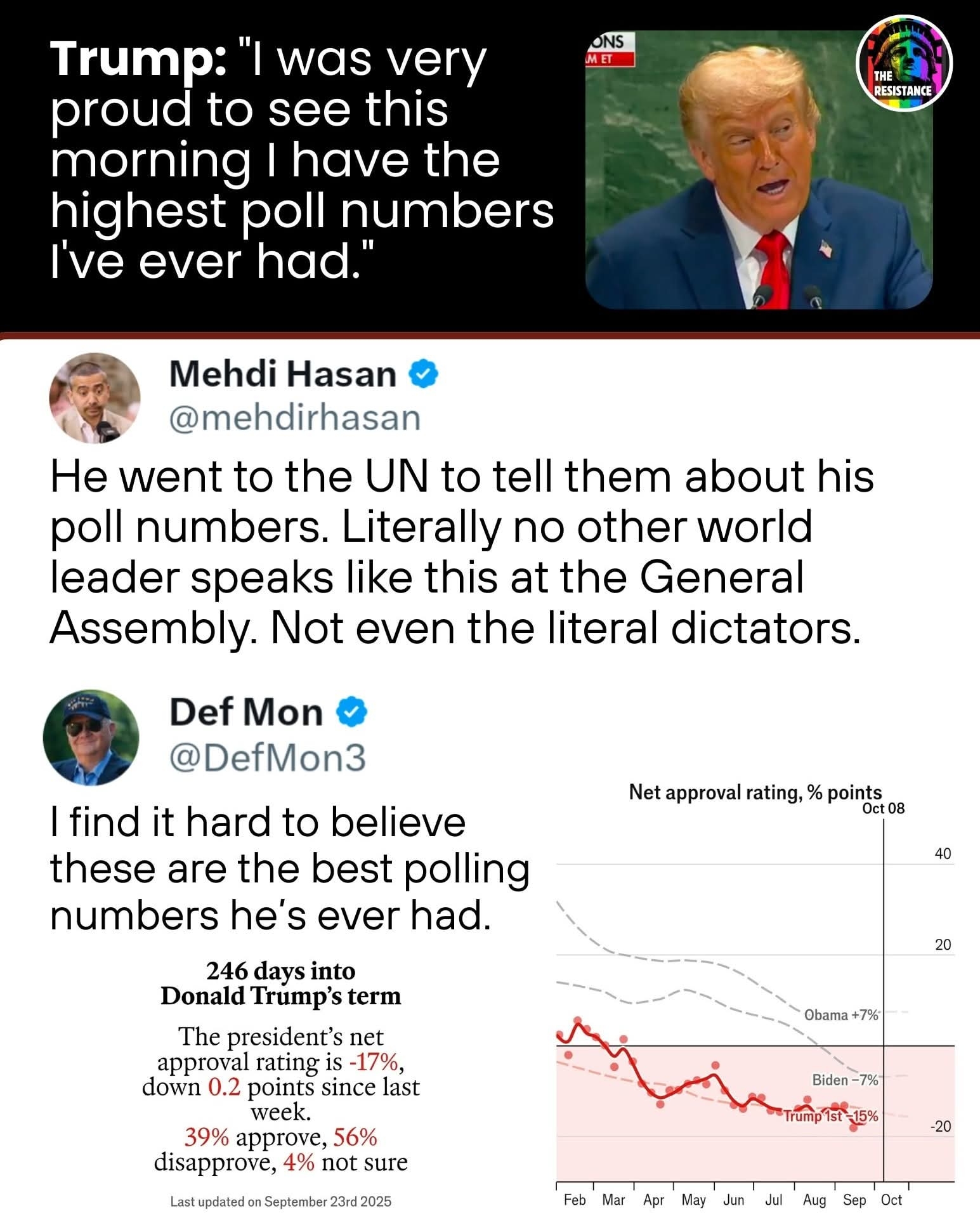Open Mehdi Hasan's profile avatar
This screenshot has height=1225, width=980.
tap(95, 398)
